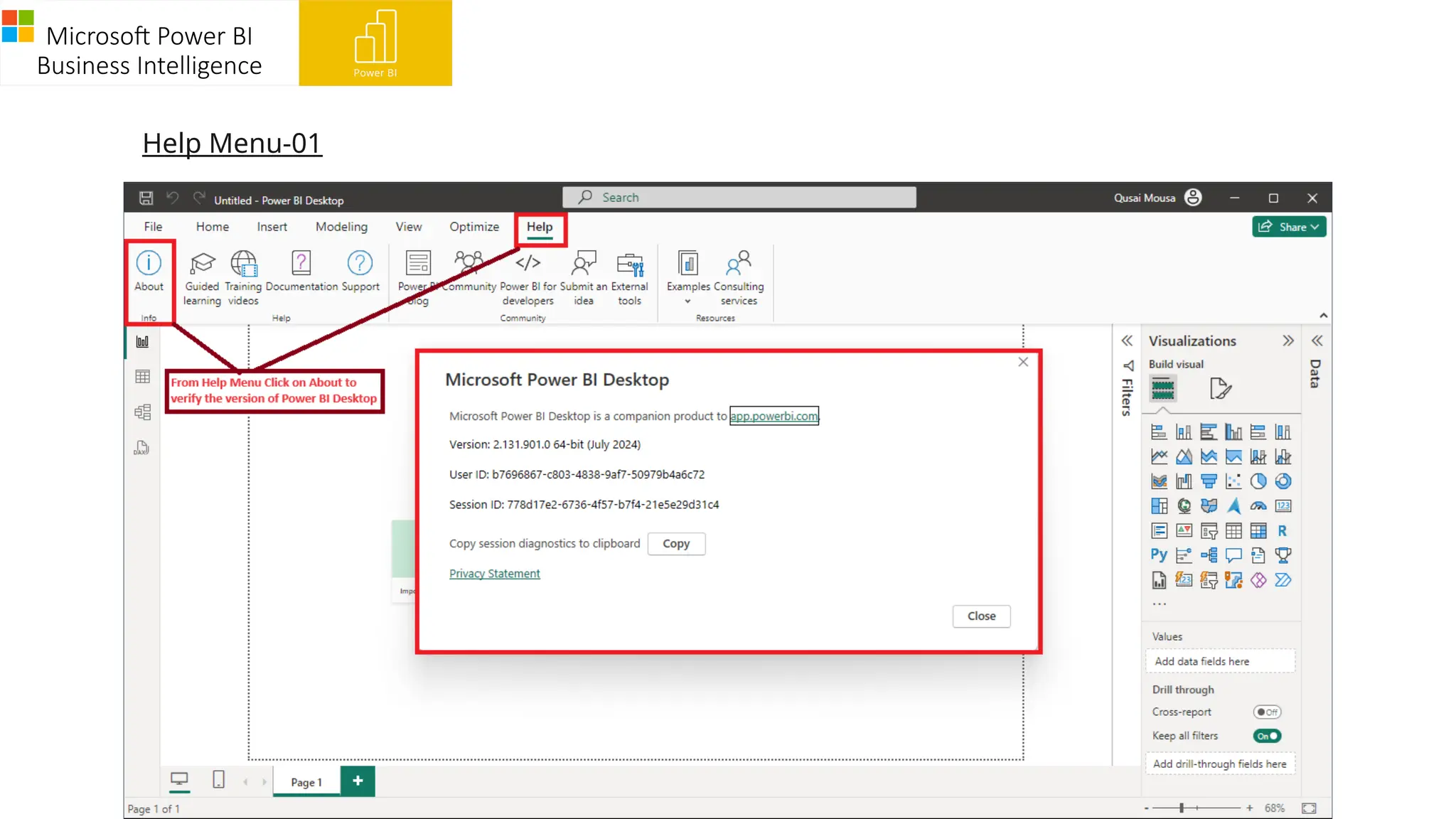Open the Optimize tab
The width and height of the screenshot is (1456, 819).
pyautogui.click(x=473, y=227)
